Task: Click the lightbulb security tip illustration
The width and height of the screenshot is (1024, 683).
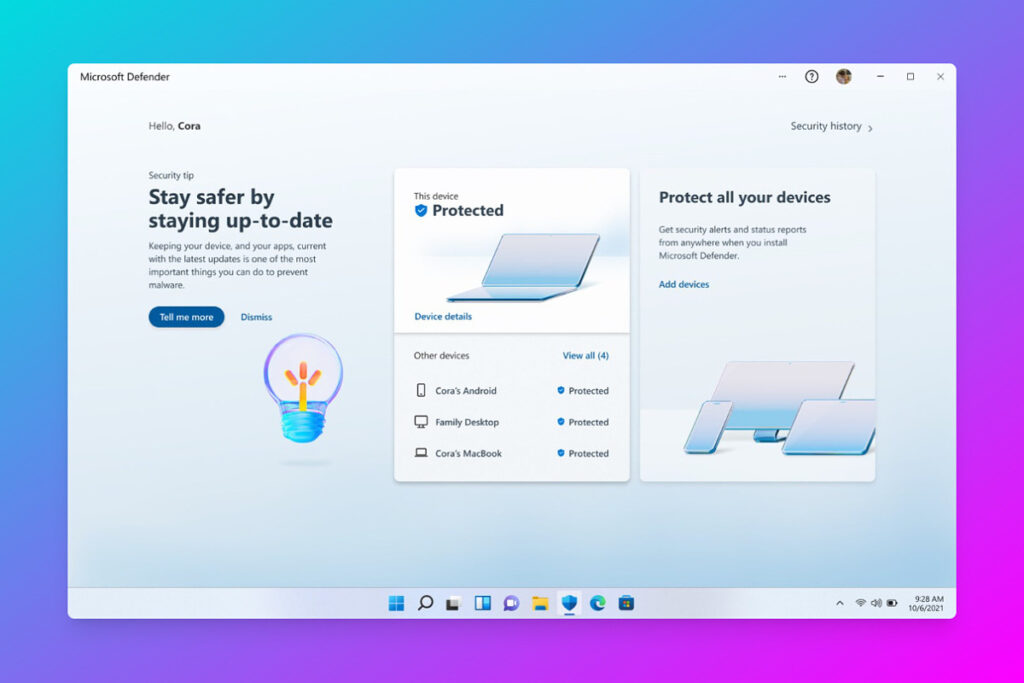Action: pyautogui.click(x=303, y=388)
